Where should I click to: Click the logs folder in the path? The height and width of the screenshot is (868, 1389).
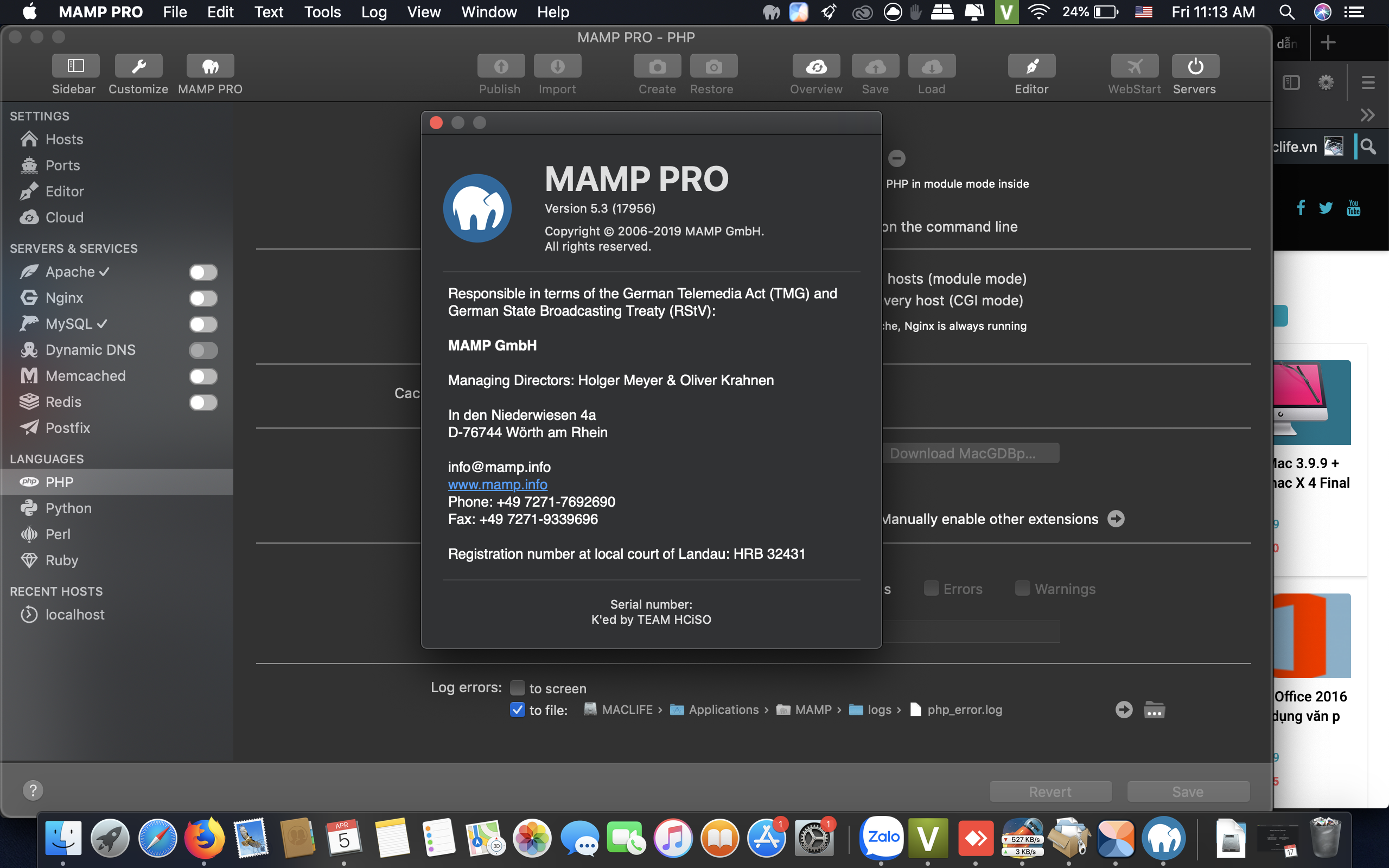pos(870,710)
